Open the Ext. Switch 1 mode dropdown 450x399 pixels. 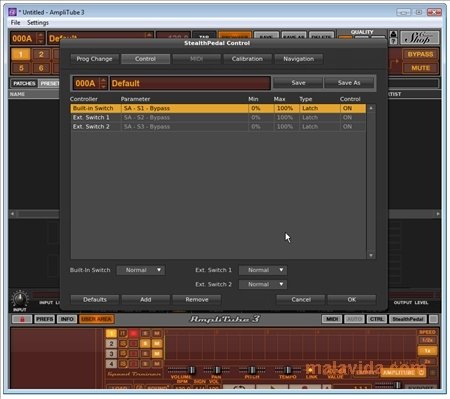pos(263,270)
